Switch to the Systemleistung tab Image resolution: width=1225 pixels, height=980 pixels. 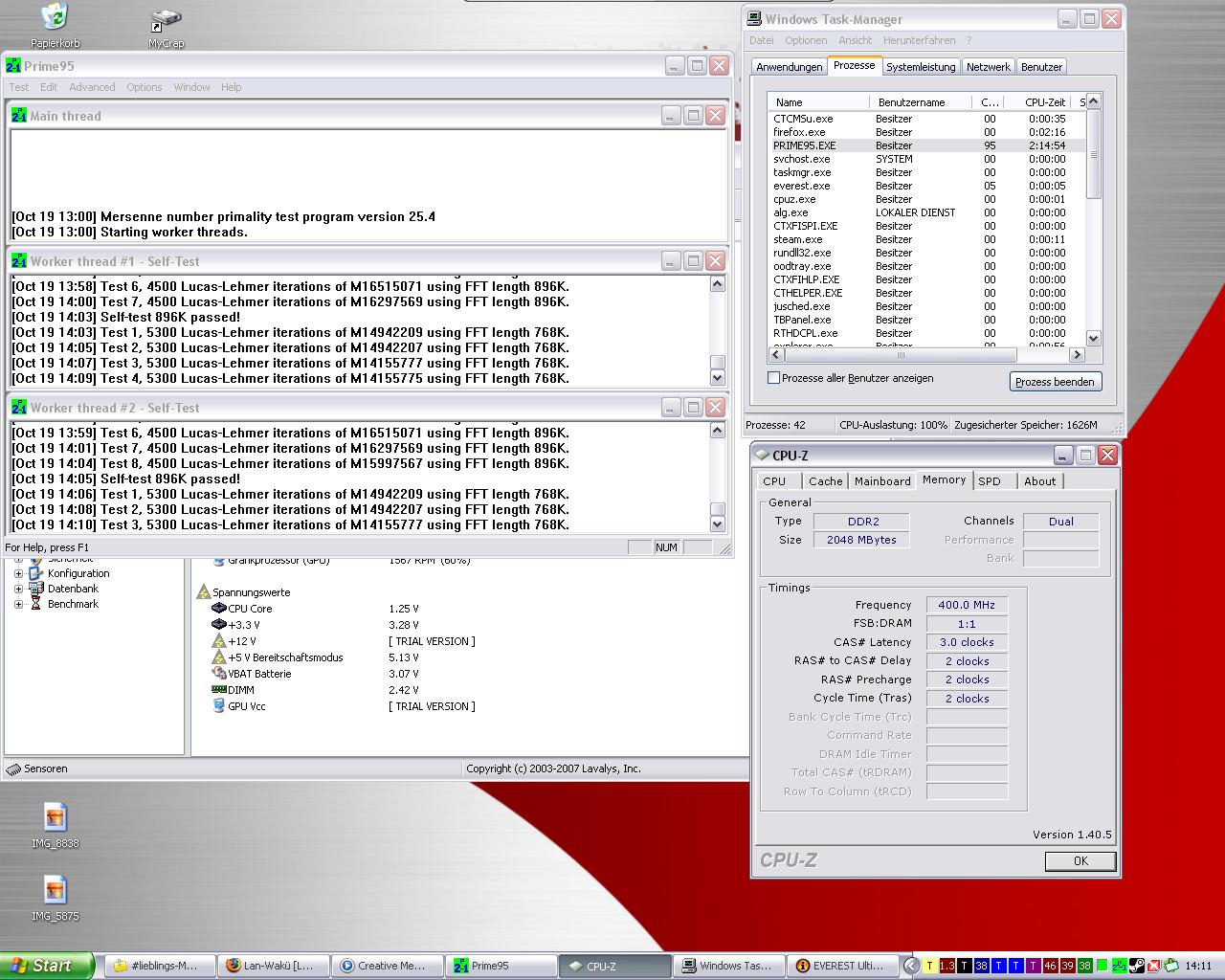click(921, 67)
